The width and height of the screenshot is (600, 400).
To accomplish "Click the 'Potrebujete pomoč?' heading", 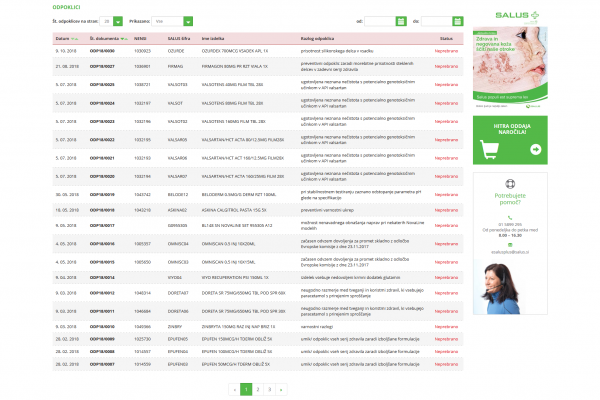I will (x=510, y=199).
